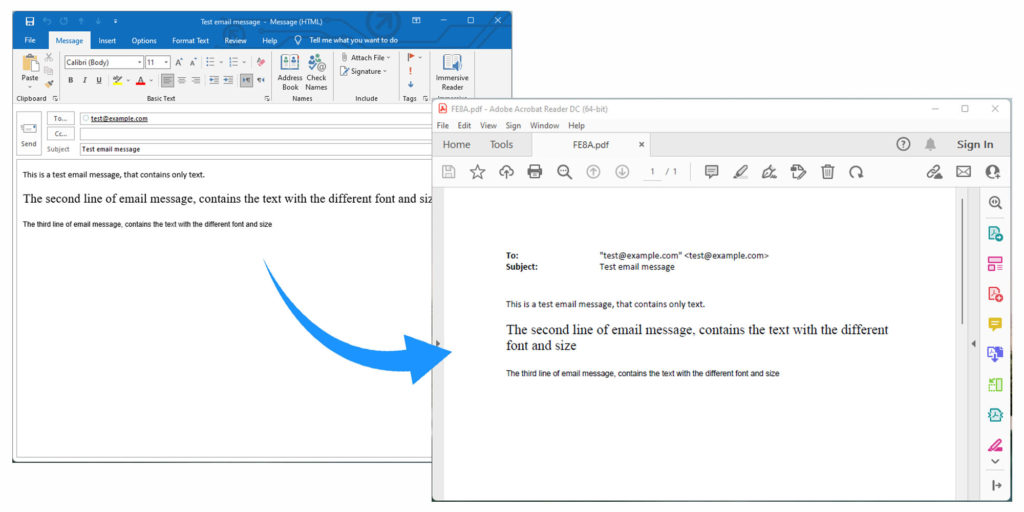Open the font size 11 dropdown
Viewport: 1024px width, 512px height.
tap(167, 62)
